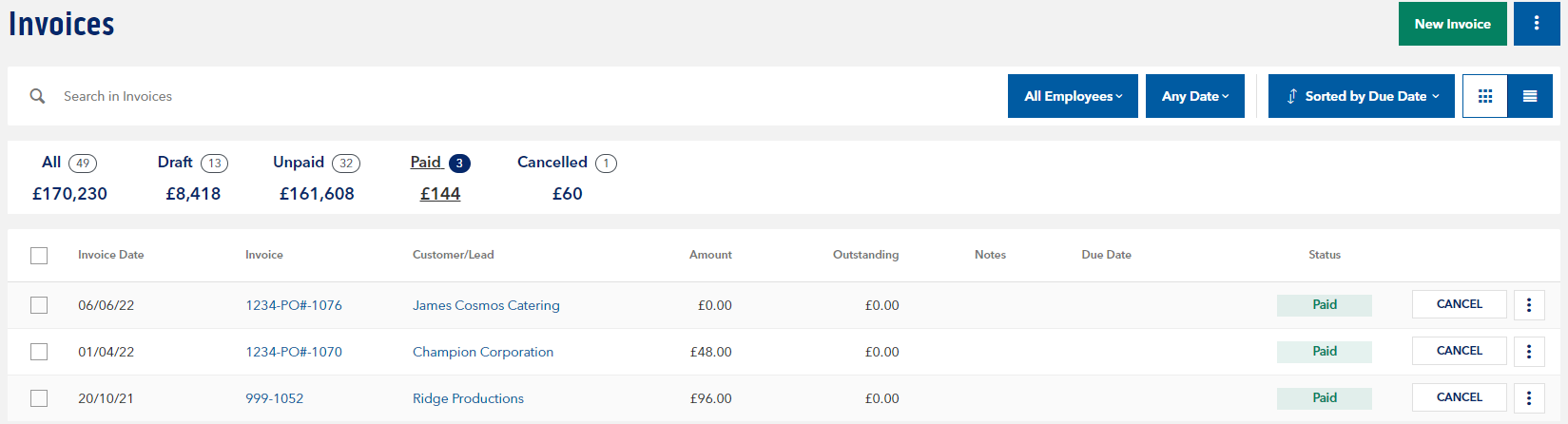Screen dimensions: 1568x424
Task: Switch to list view layout
Action: coord(1530,96)
